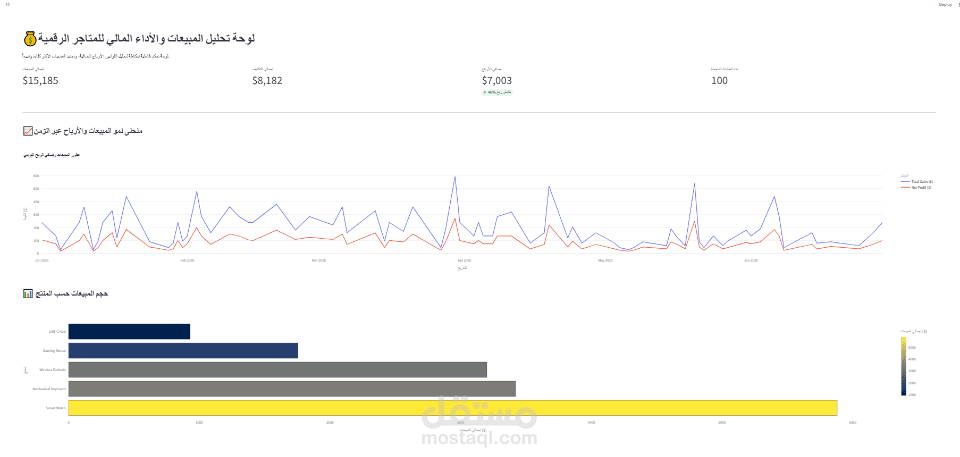
Task: Click the 100 transactions count value
Action: [719, 80]
